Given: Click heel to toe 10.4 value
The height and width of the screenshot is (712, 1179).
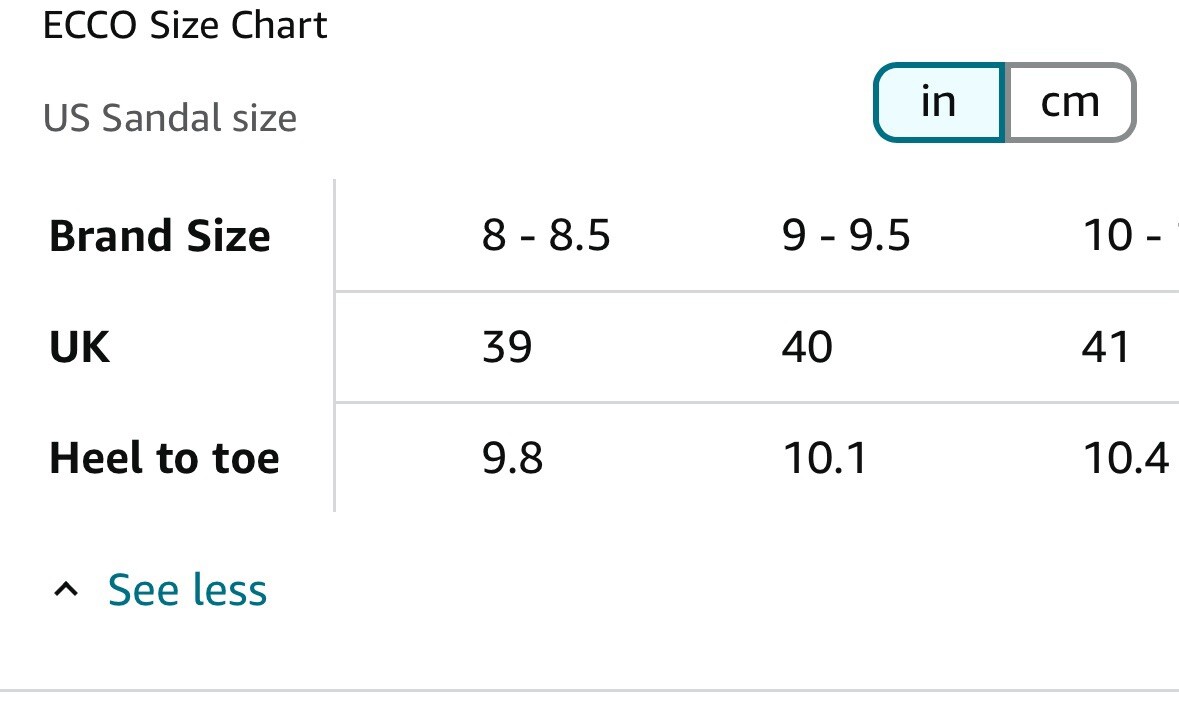Looking at the screenshot, I should [1126, 458].
